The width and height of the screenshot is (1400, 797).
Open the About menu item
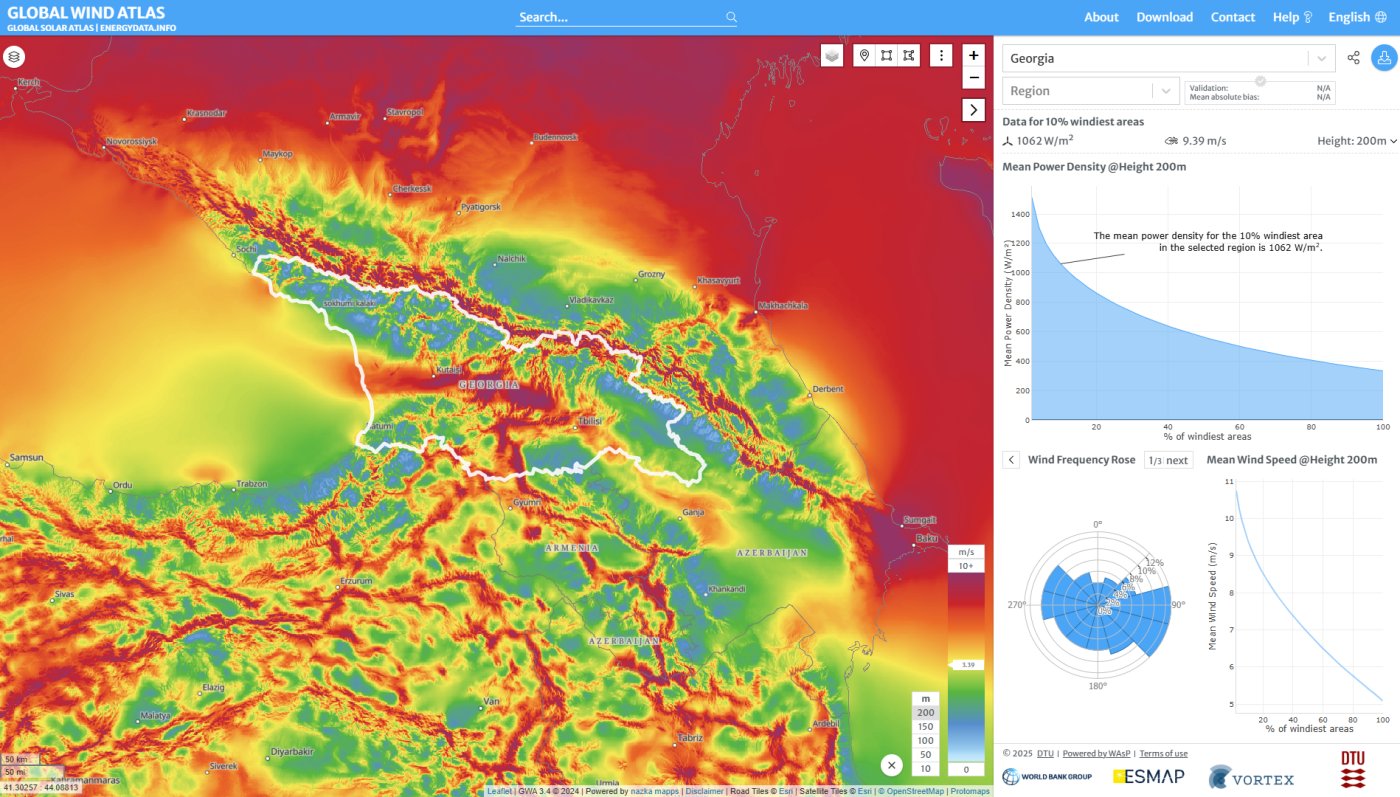pos(1101,17)
